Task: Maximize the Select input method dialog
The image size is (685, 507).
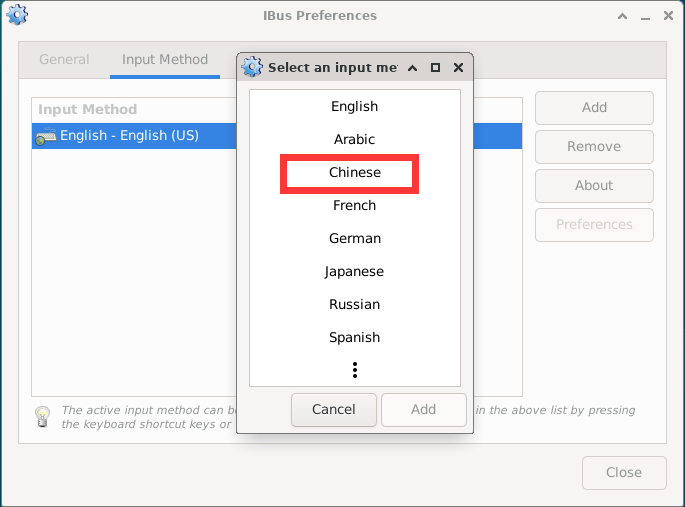Action: click(435, 68)
